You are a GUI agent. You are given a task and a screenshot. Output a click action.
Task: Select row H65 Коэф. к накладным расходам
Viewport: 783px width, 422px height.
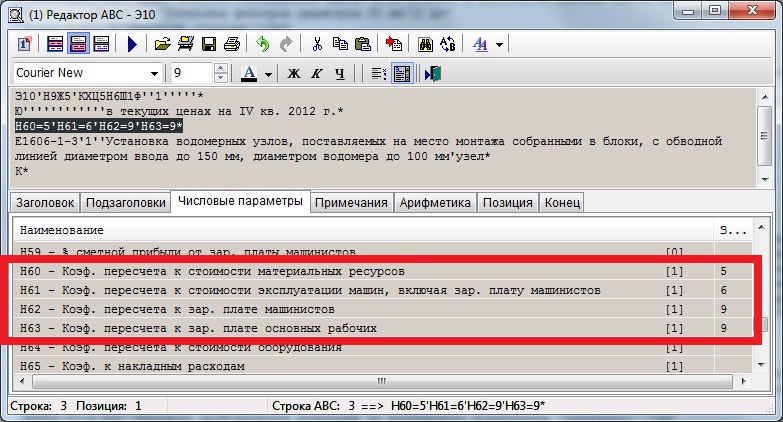click(x=383, y=366)
